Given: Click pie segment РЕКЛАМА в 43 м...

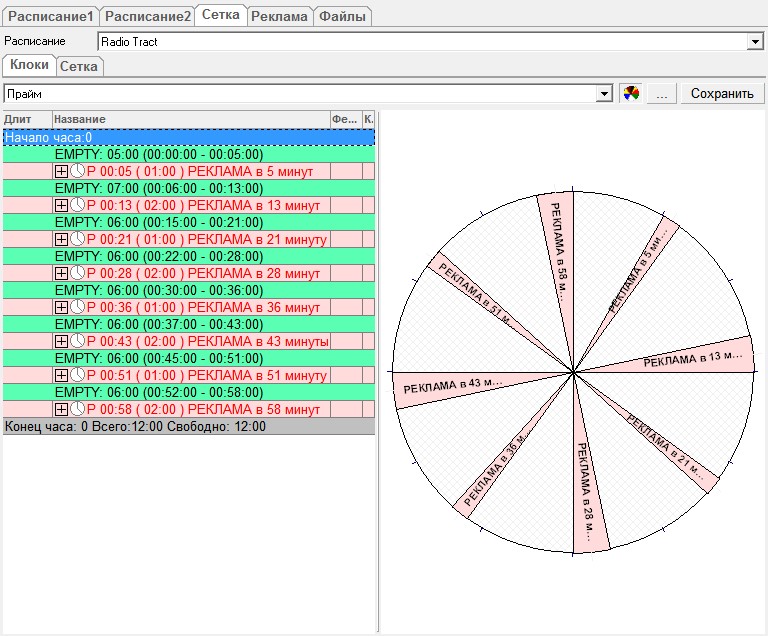Looking at the screenshot, I should (x=453, y=387).
